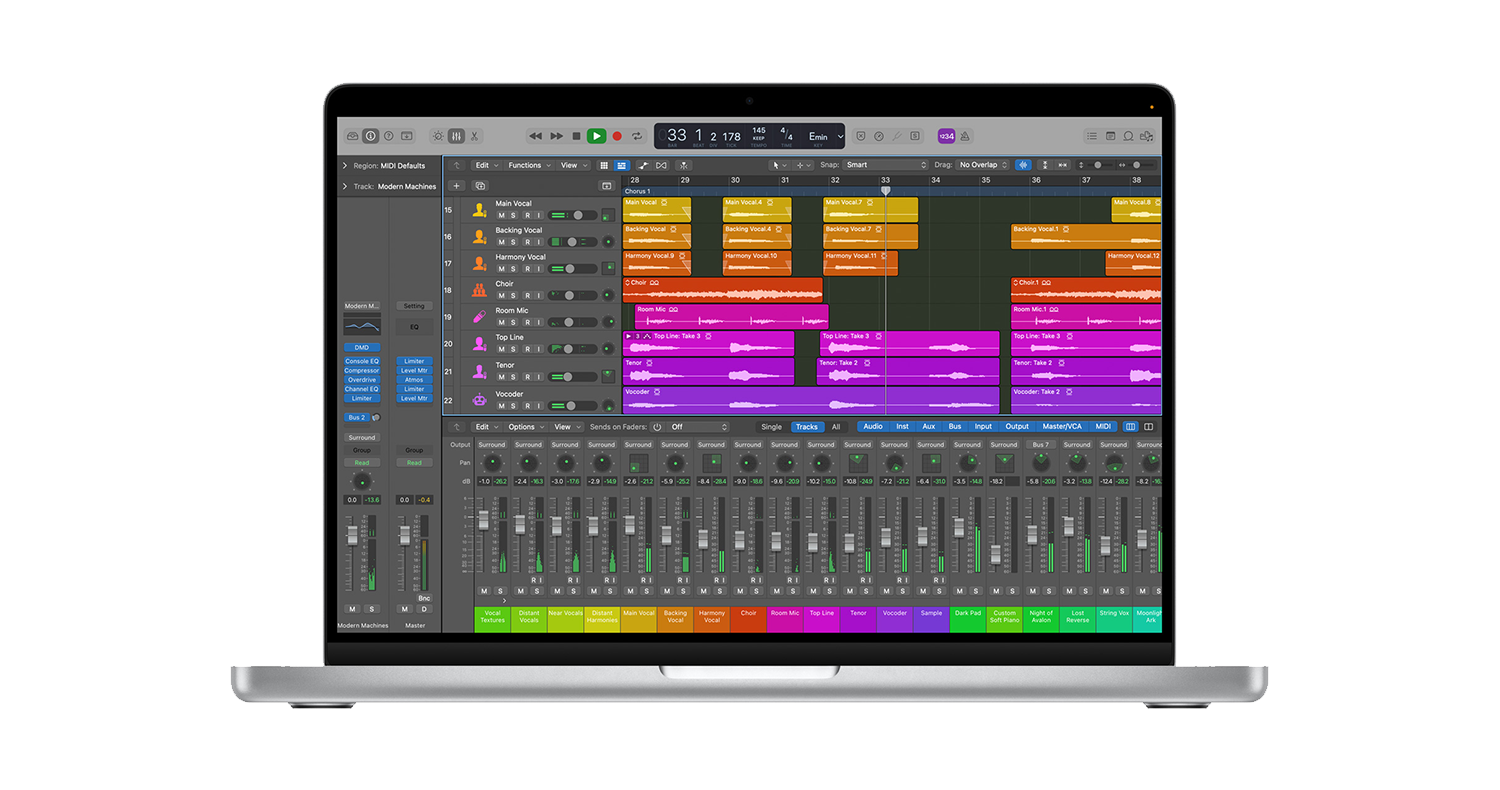This screenshot has width=1500, height=790.
Task: Expand the Track: Modern Machines section
Action: point(345,186)
